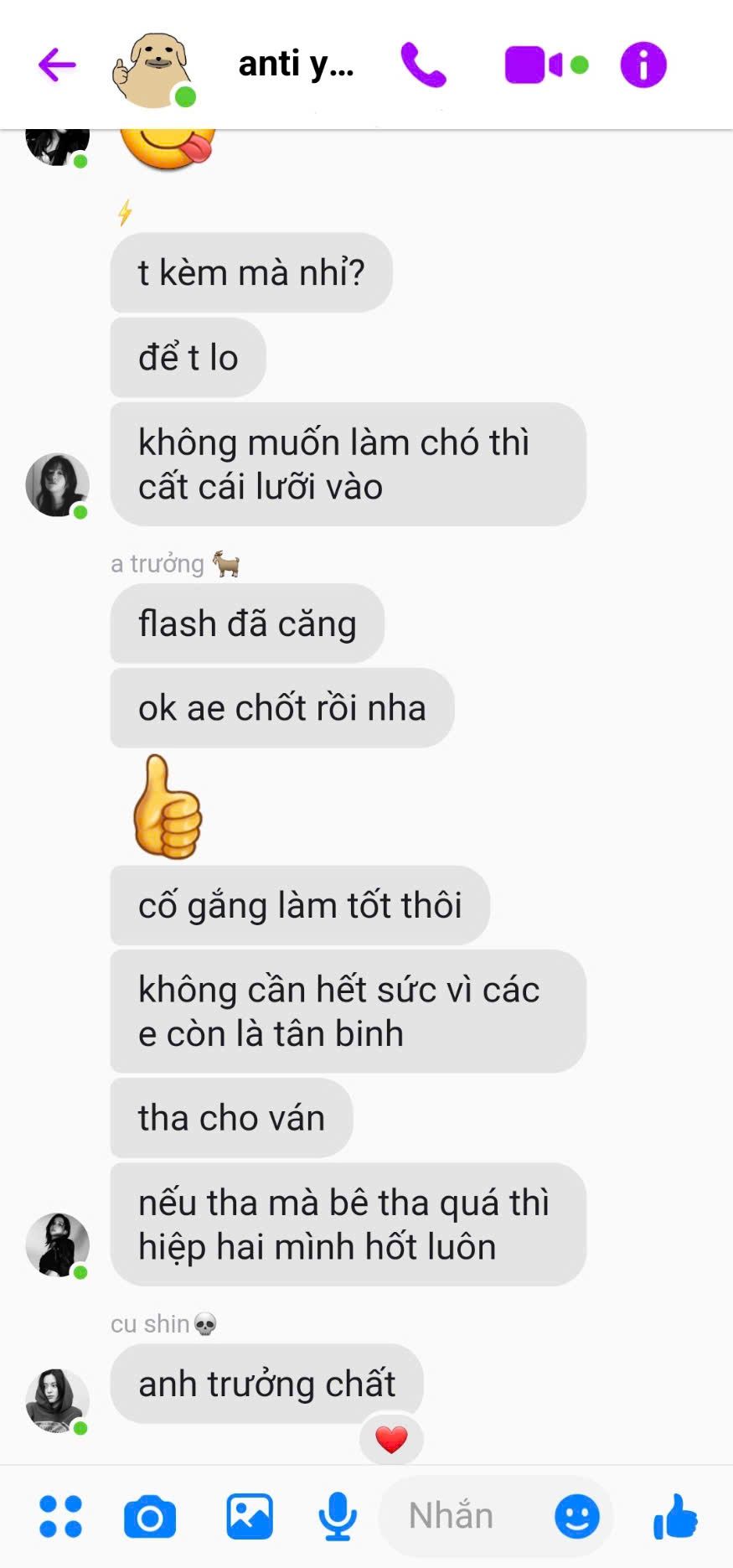Tap the dog group avatar in header
Viewport: 733px width, 1568px height.
(153, 70)
